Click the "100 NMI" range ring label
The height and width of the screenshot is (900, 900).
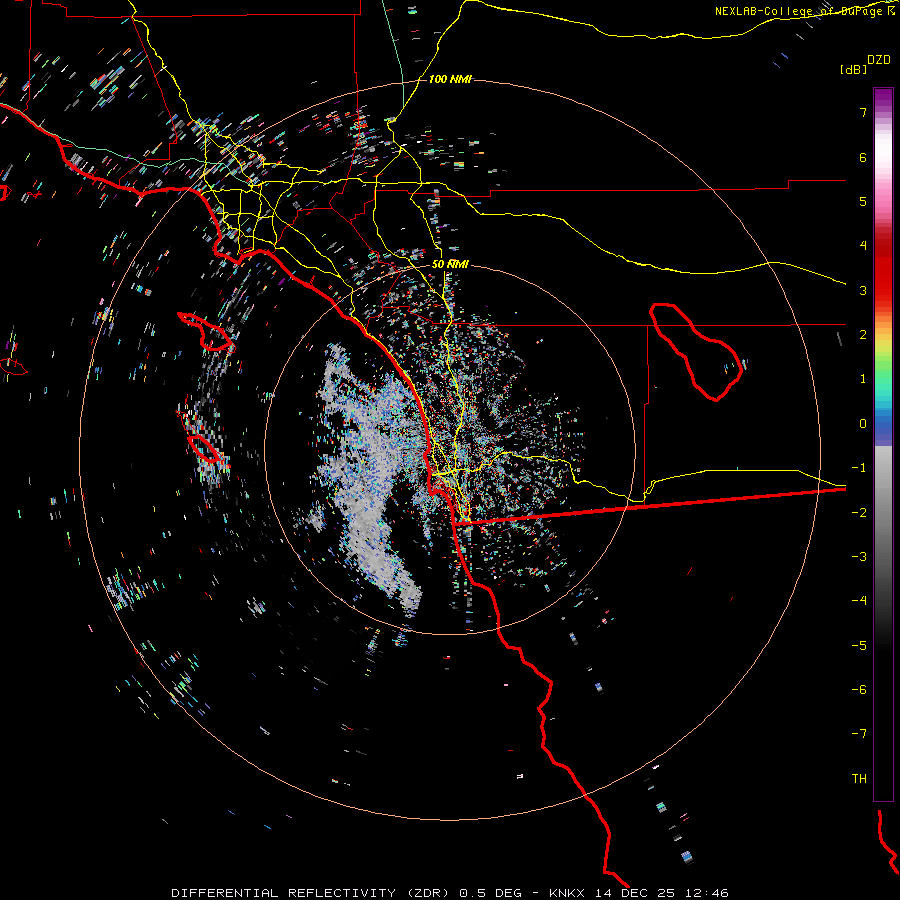(450, 79)
